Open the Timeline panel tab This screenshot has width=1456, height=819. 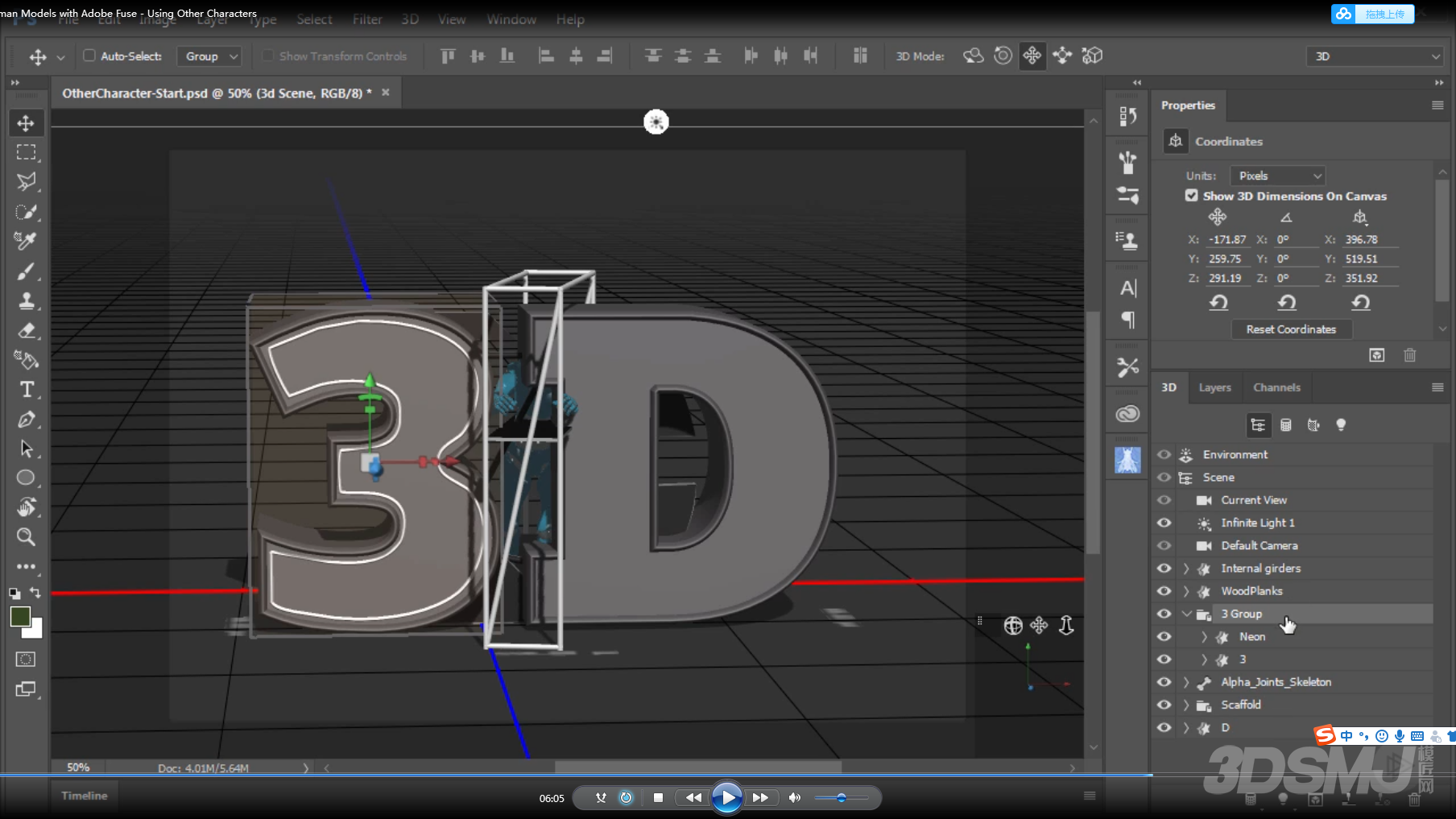[85, 796]
